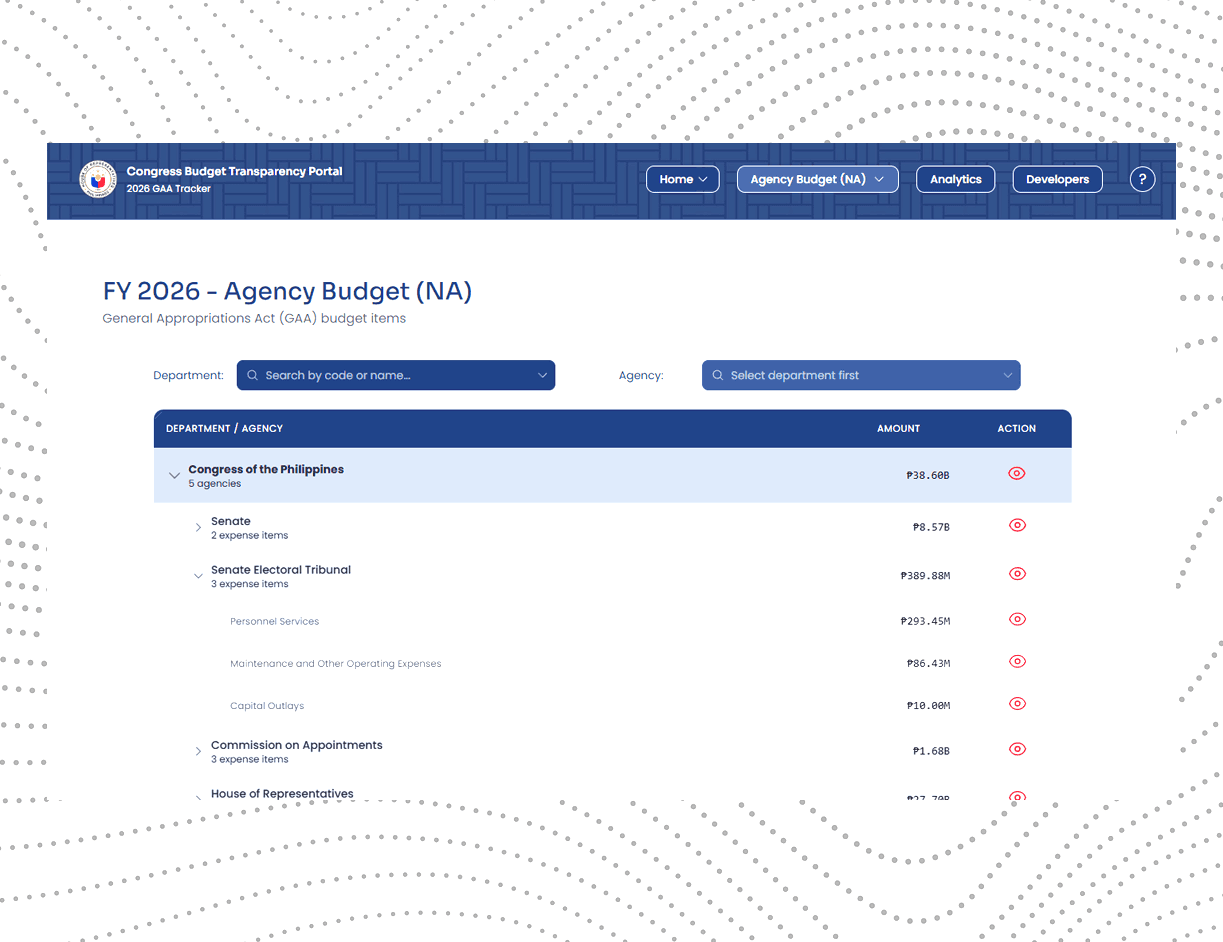The height and width of the screenshot is (942, 1223).
Task: Click the ₱389.88M amount
Action: pos(925,576)
